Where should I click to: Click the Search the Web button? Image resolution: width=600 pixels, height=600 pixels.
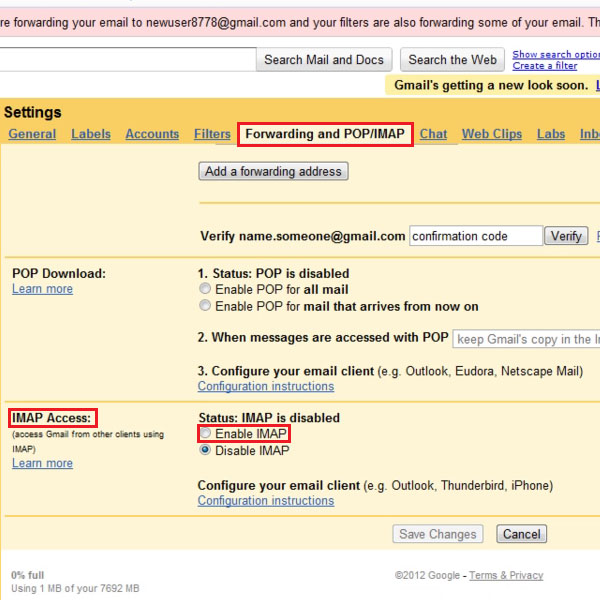point(452,60)
